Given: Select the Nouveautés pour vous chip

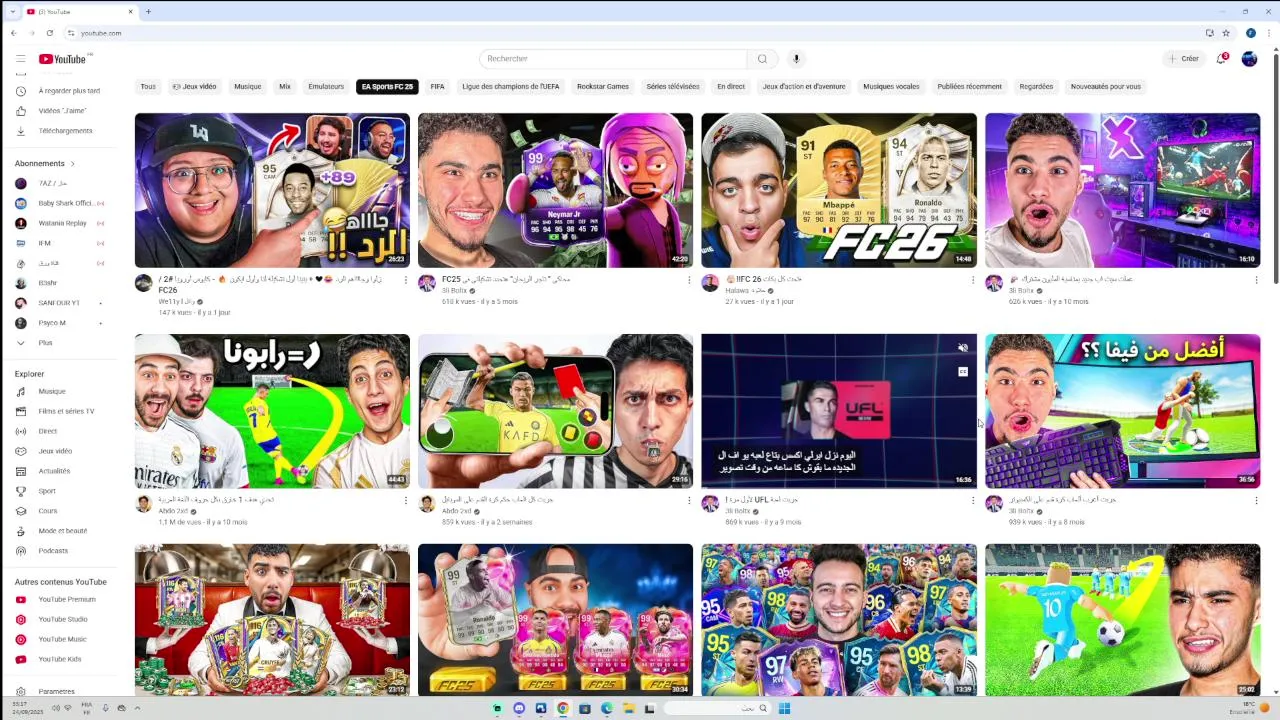Looking at the screenshot, I should (x=1106, y=87).
